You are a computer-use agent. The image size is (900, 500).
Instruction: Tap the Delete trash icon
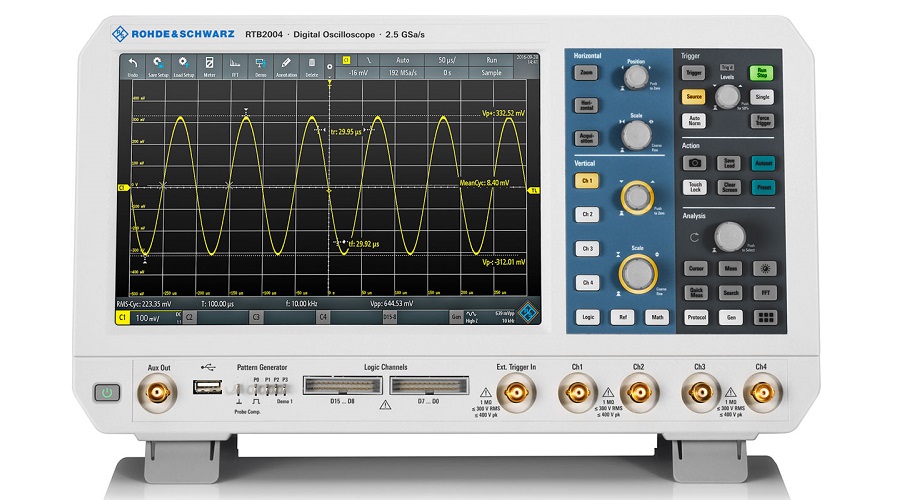pyautogui.click(x=312, y=66)
